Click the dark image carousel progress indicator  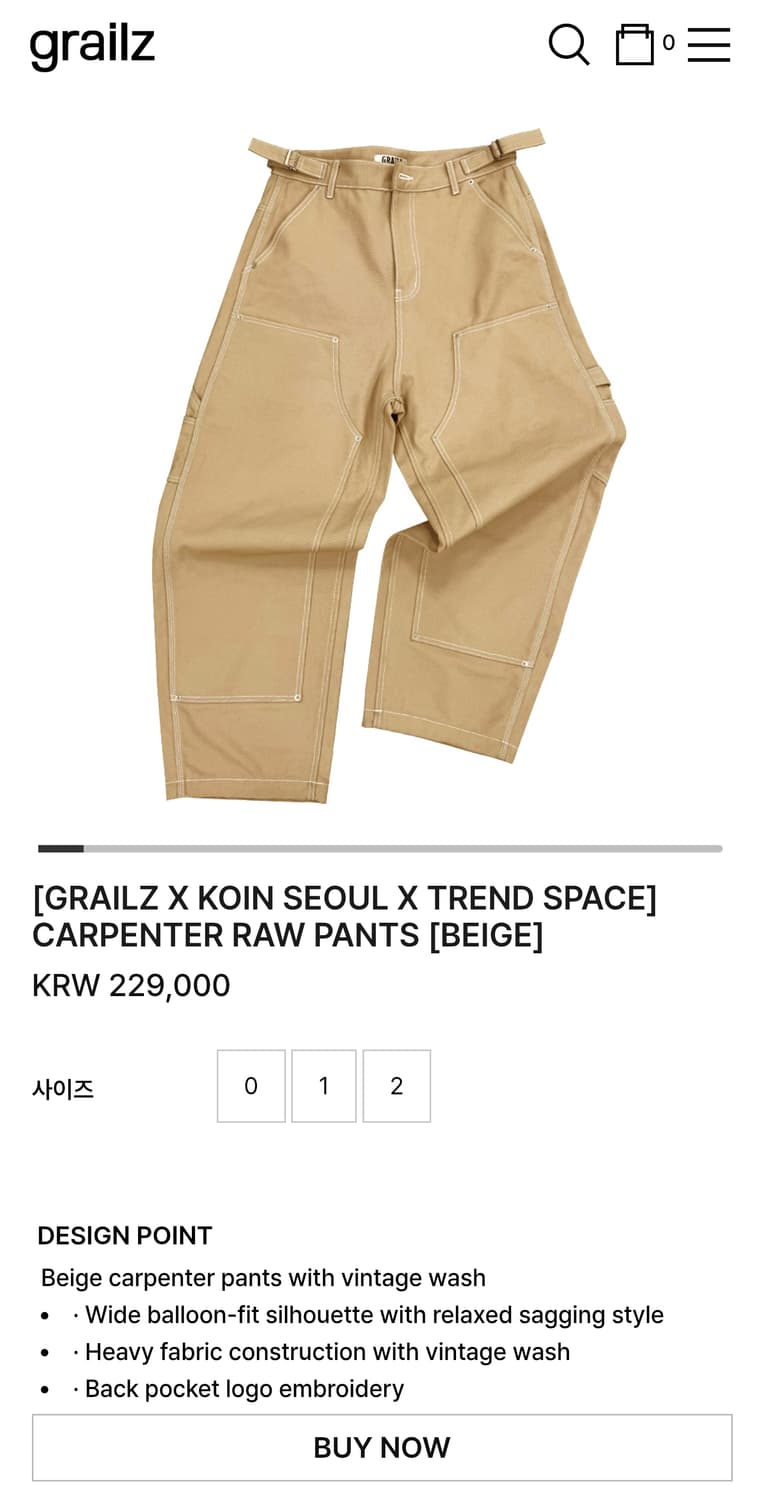(61, 849)
